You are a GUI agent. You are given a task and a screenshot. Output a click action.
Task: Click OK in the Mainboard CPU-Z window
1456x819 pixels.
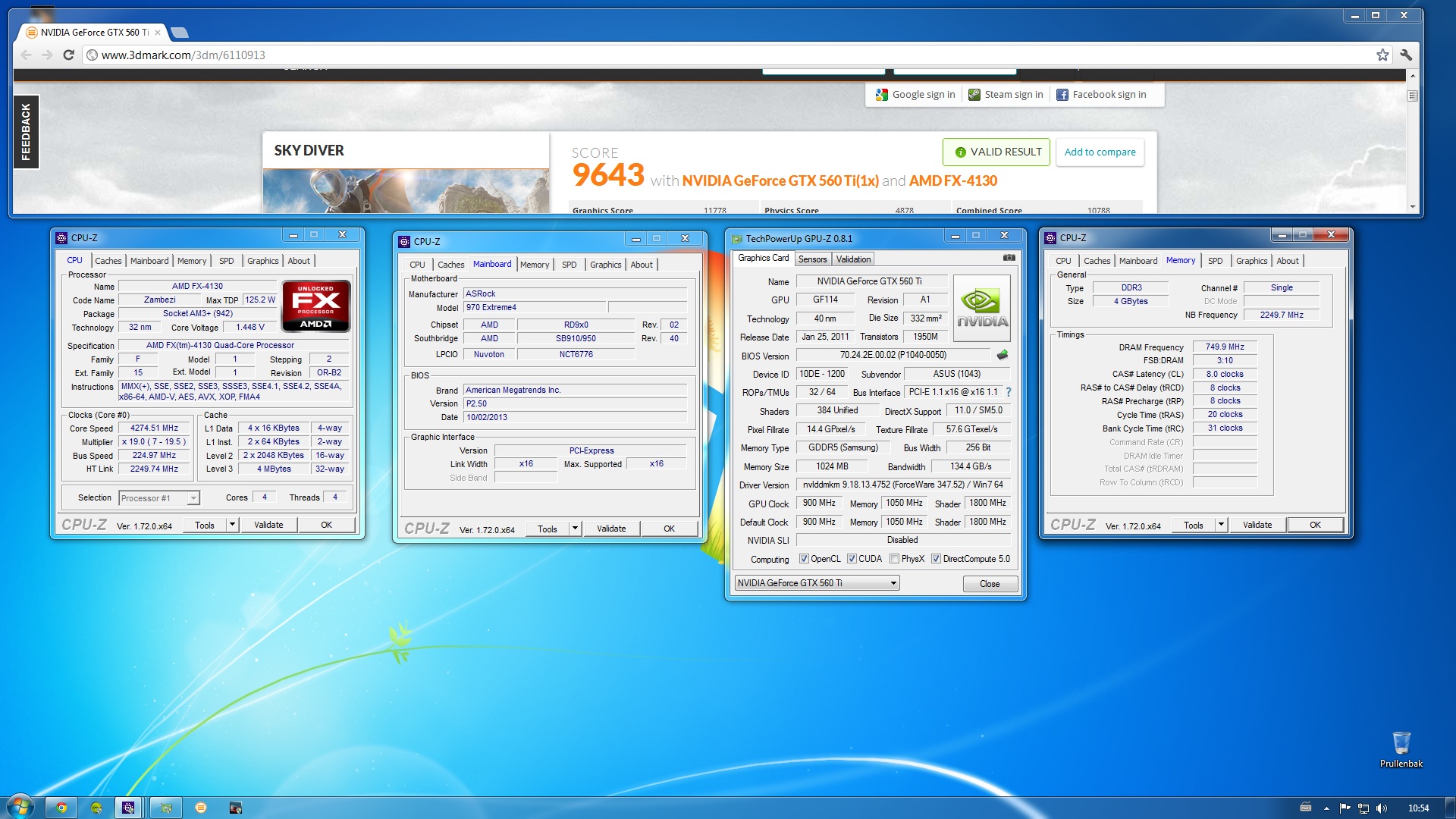coord(669,529)
